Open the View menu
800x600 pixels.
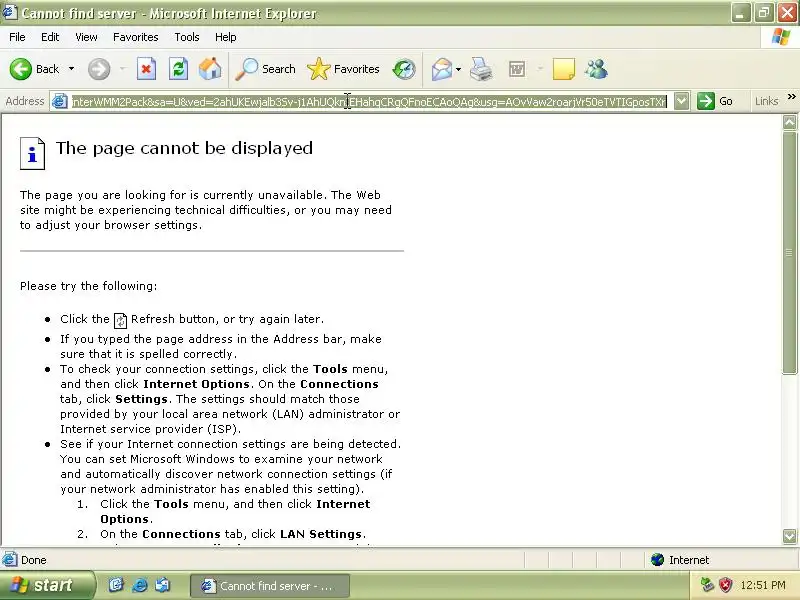coord(86,37)
